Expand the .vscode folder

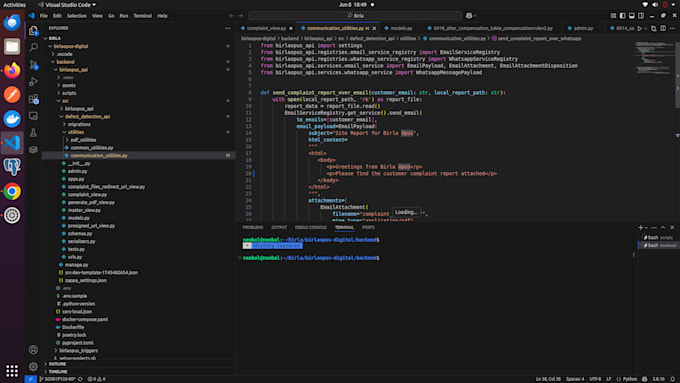coord(53,54)
